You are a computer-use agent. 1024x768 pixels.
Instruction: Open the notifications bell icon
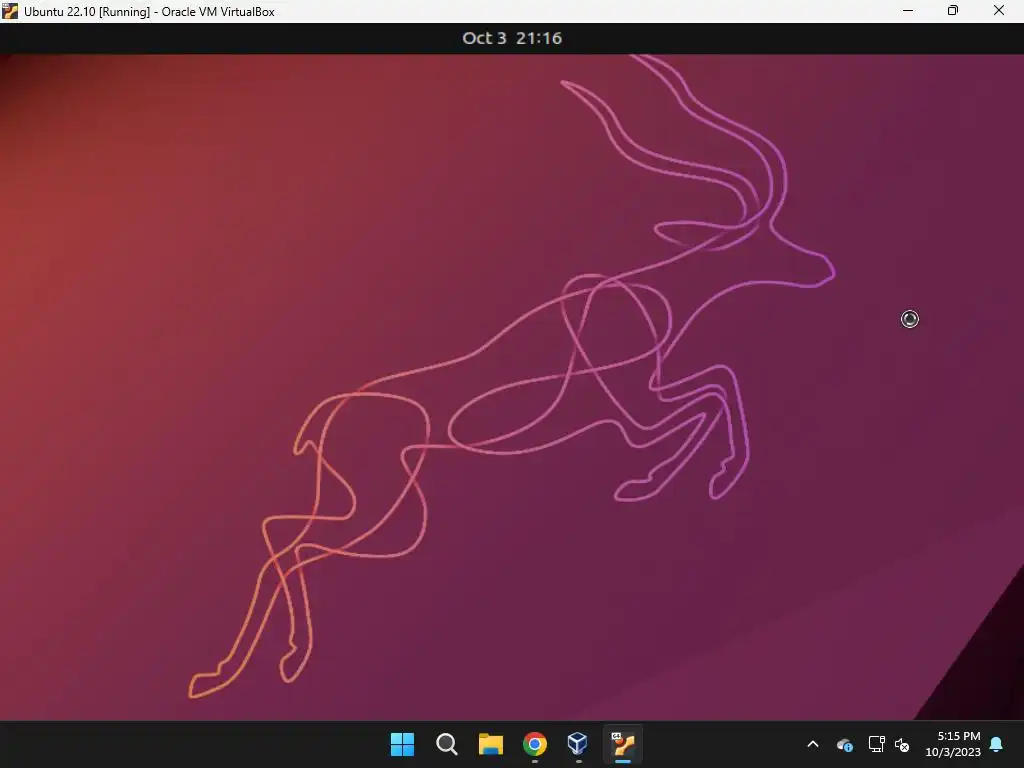pos(997,744)
